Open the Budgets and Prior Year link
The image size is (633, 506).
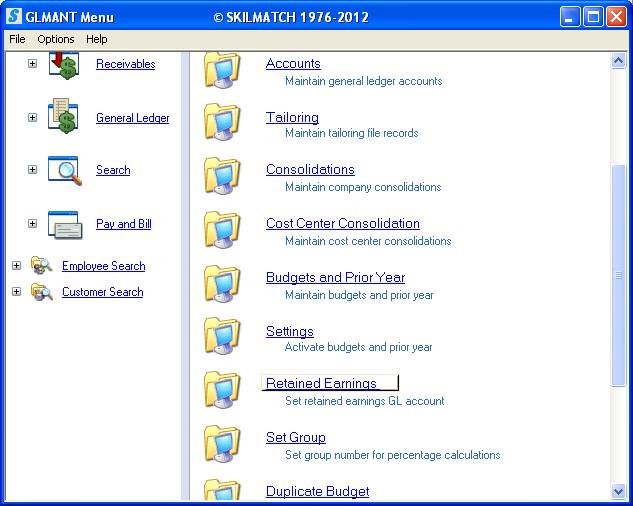point(335,277)
